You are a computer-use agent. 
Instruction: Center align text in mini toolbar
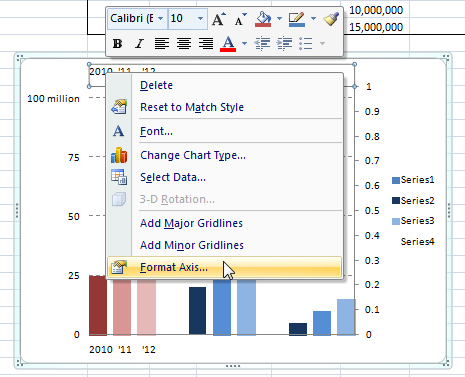(184, 44)
